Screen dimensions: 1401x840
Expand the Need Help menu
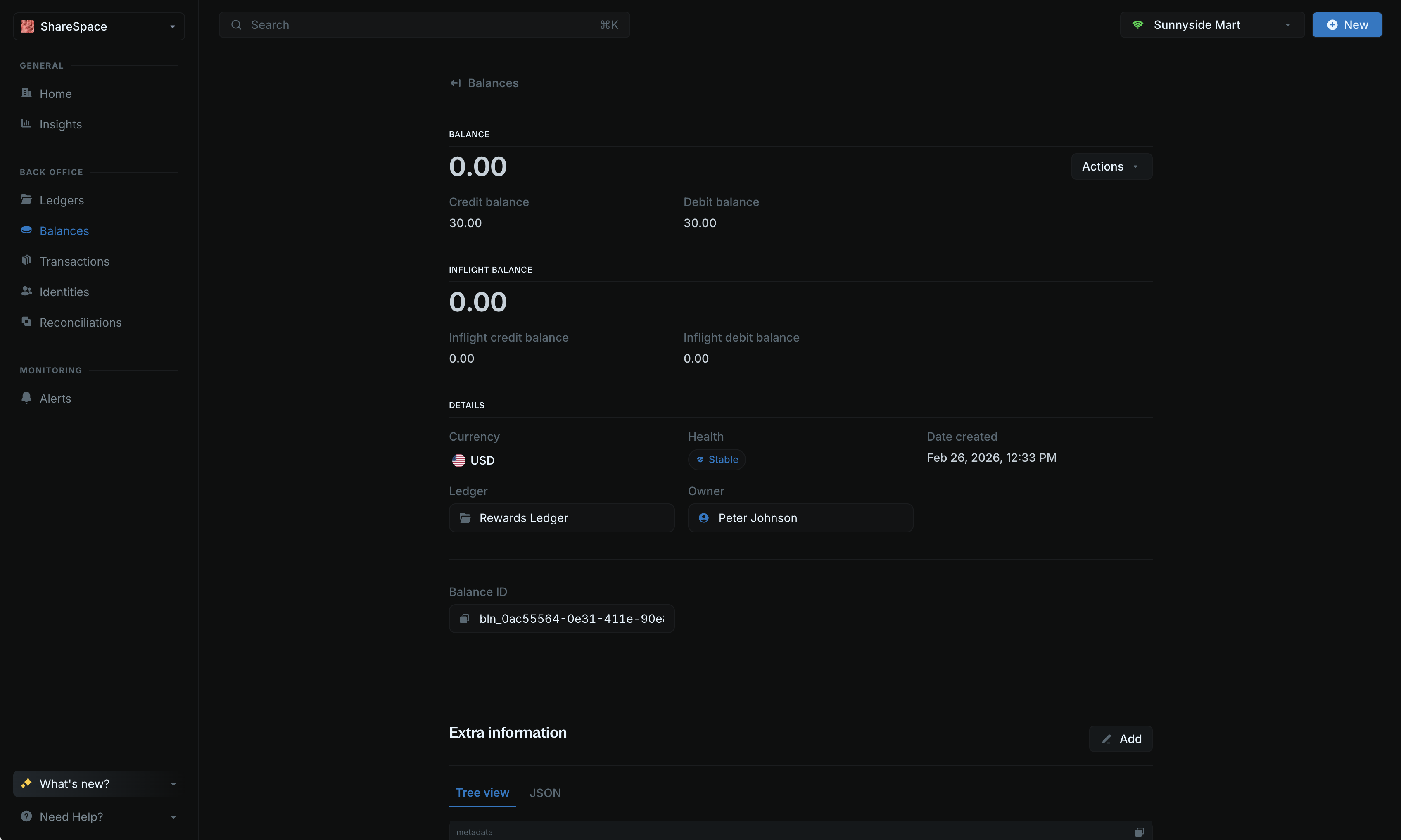click(99, 816)
